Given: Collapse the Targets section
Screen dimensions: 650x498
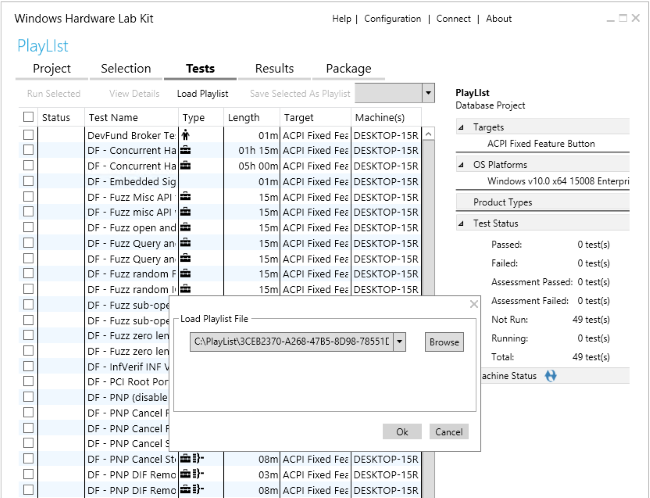Looking at the screenshot, I should pyautogui.click(x=461, y=128).
